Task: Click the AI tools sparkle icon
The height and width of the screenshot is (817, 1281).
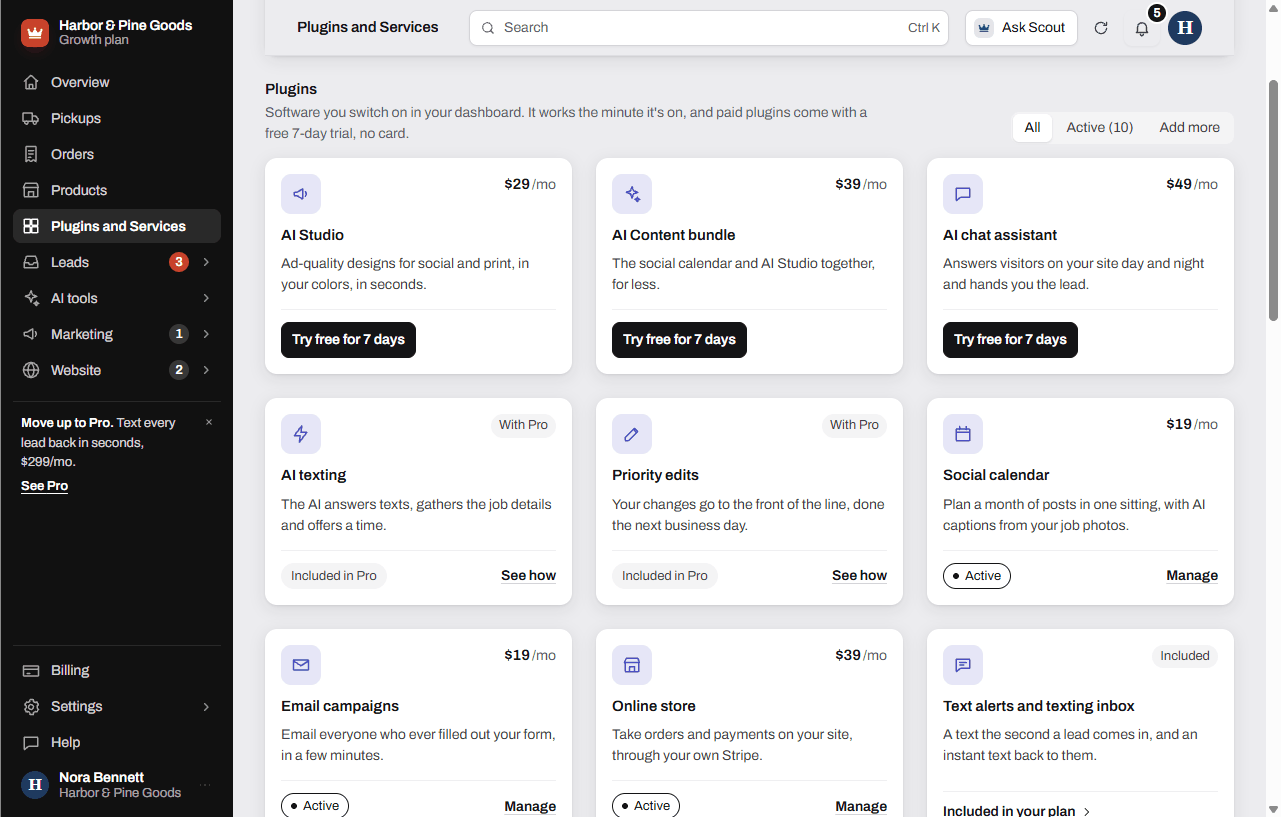Action: click(31, 298)
